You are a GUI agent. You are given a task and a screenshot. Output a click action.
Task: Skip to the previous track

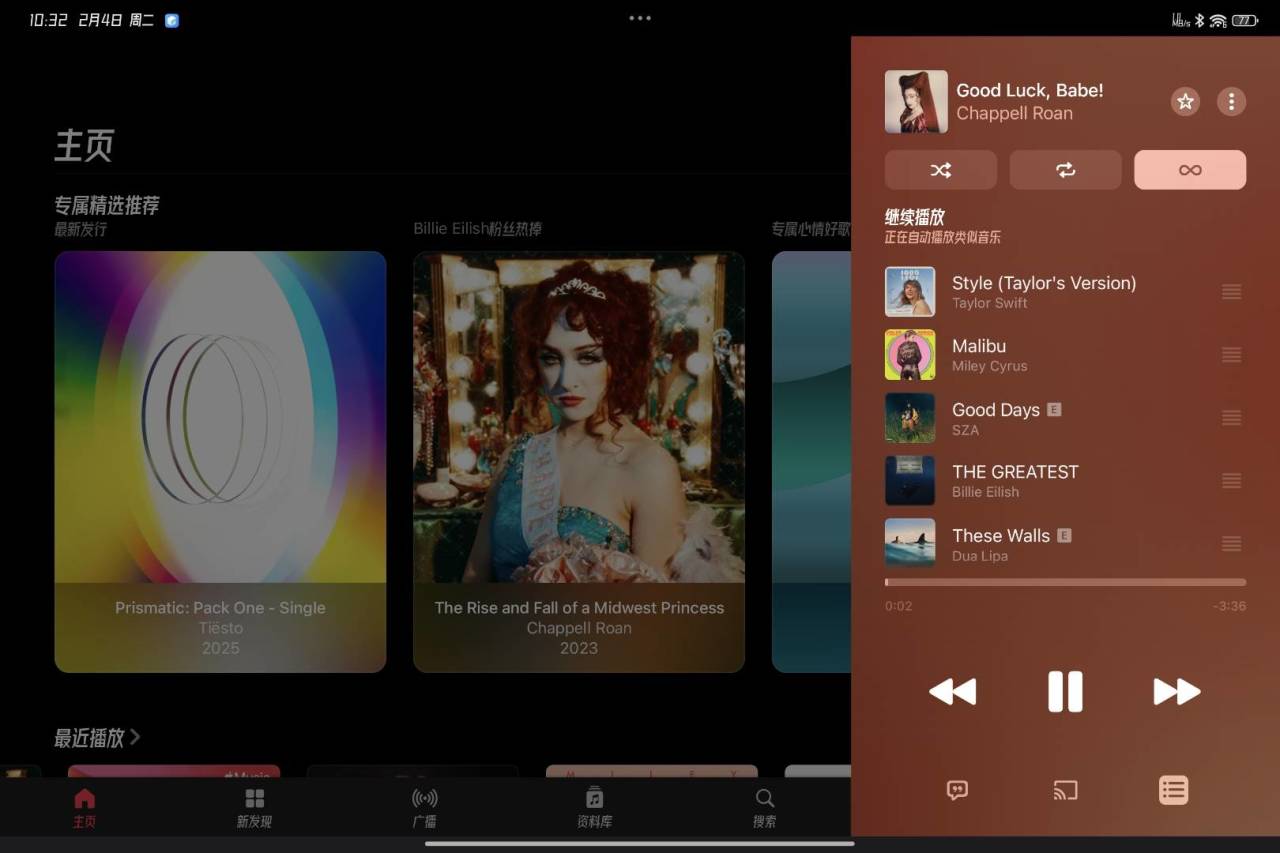(953, 691)
